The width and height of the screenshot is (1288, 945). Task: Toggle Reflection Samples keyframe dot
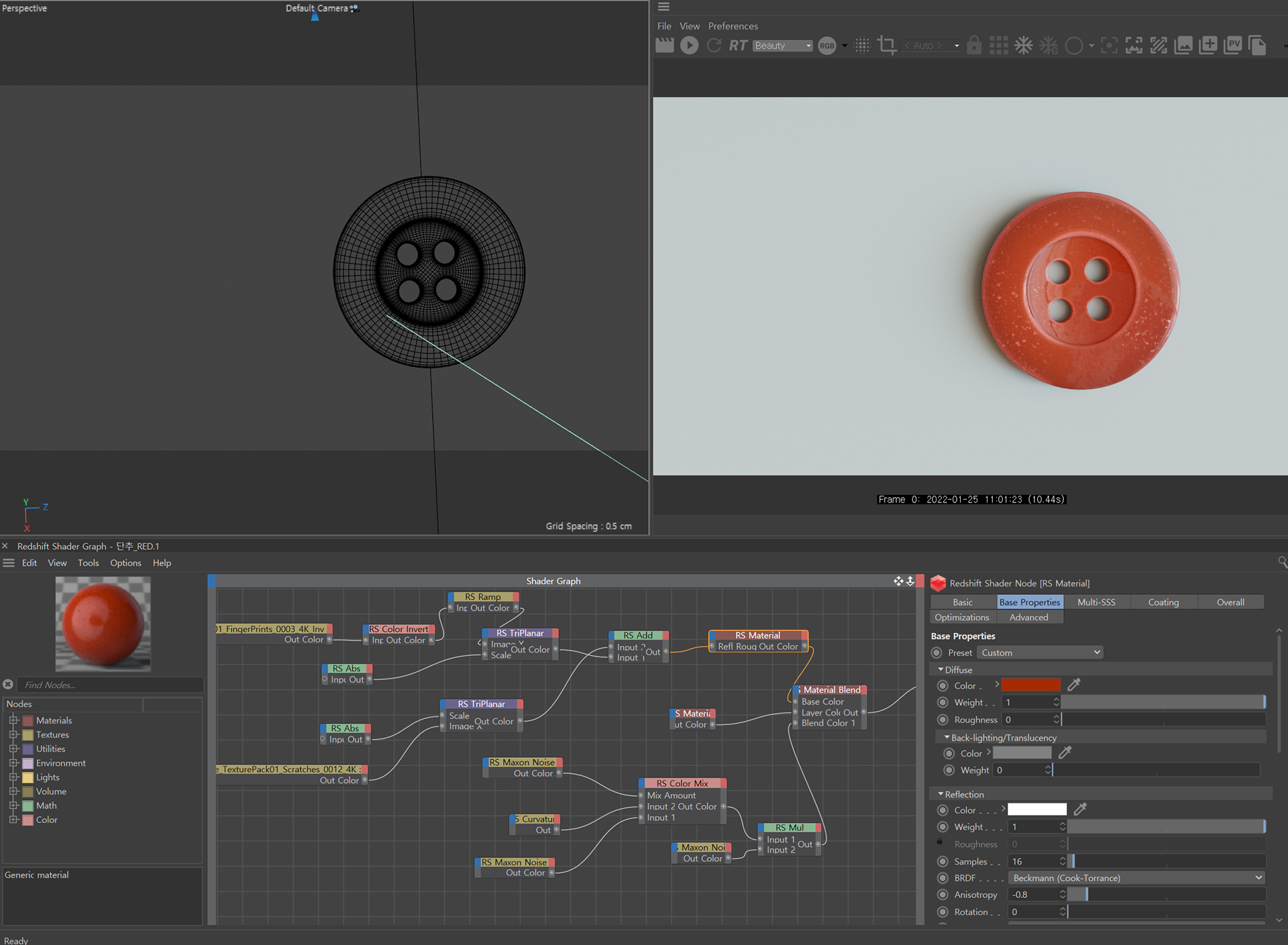[x=943, y=861]
